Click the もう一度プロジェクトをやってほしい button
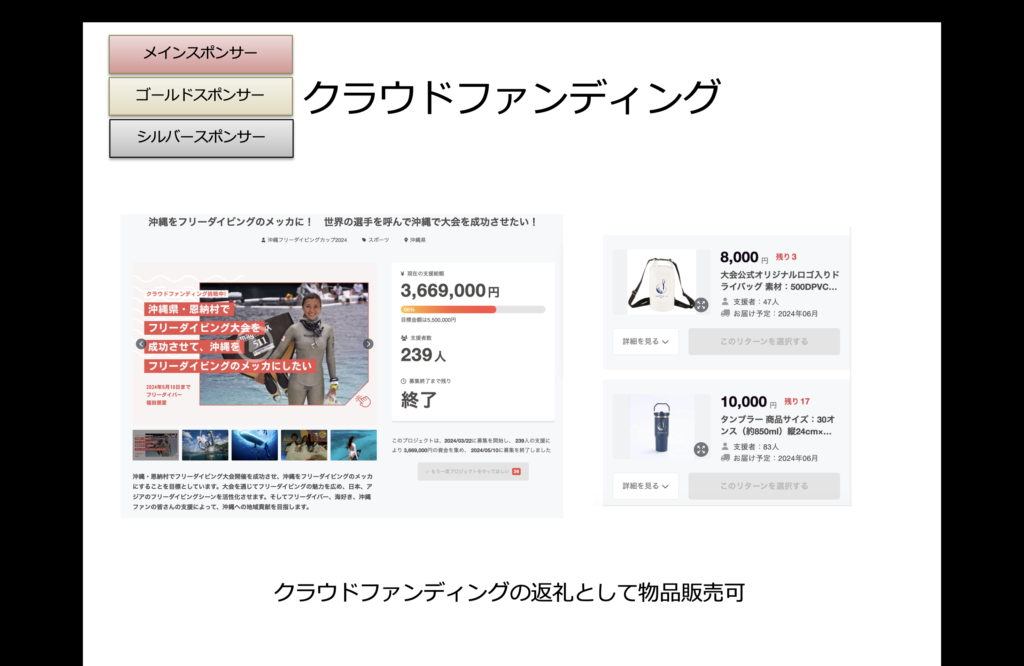 (x=472, y=471)
